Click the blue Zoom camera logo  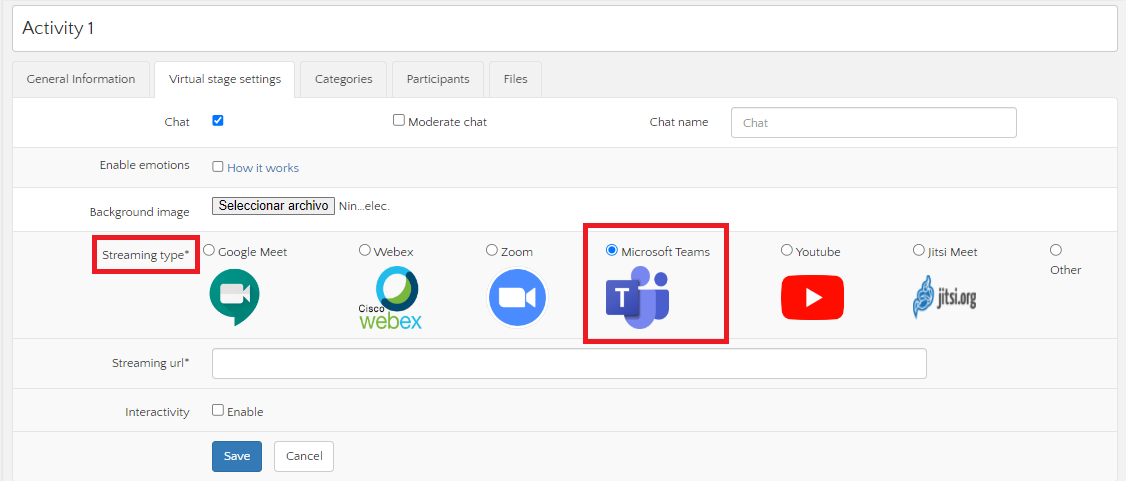517,298
